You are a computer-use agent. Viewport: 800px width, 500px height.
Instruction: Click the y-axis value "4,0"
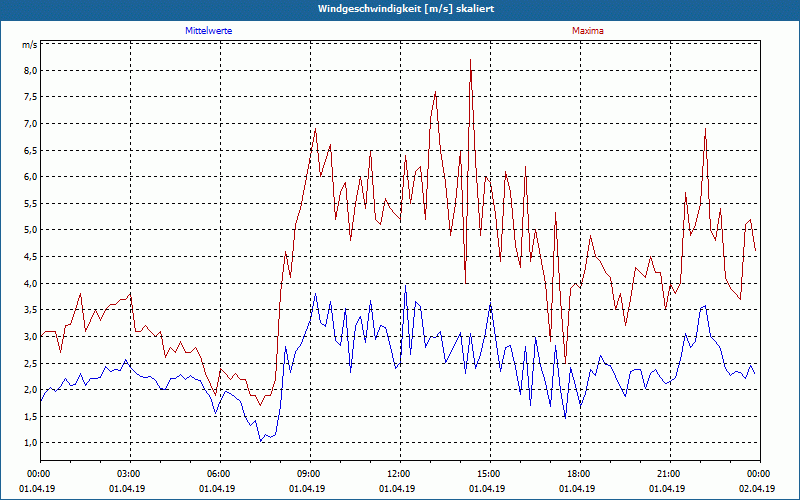pos(32,283)
